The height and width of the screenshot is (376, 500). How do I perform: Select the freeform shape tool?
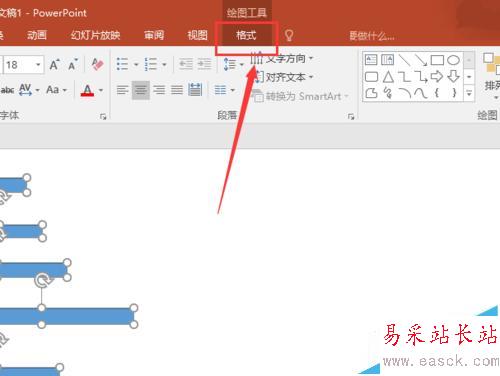[x=371, y=93]
